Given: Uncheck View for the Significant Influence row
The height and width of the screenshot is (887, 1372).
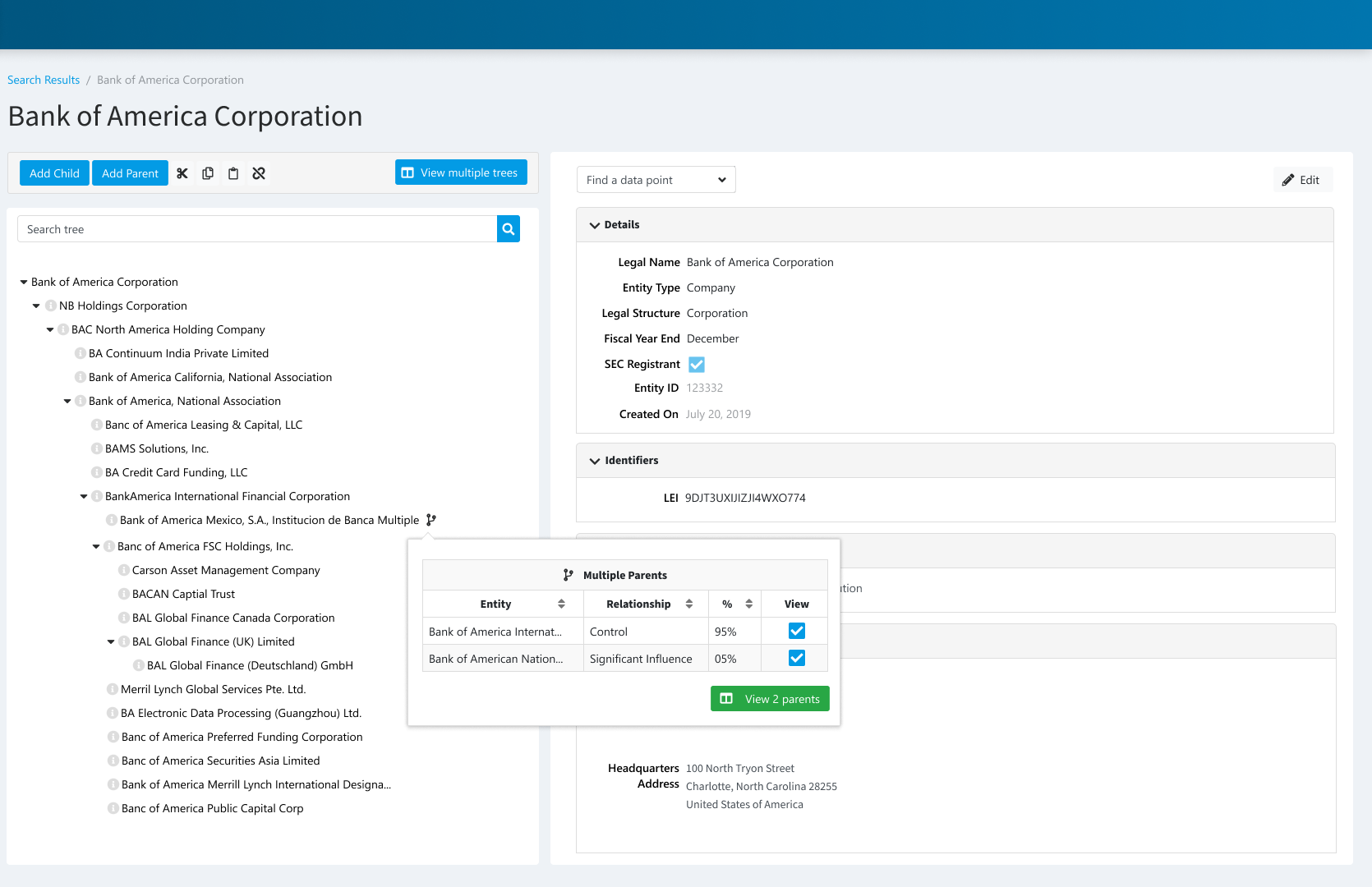Looking at the screenshot, I should point(796,658).
